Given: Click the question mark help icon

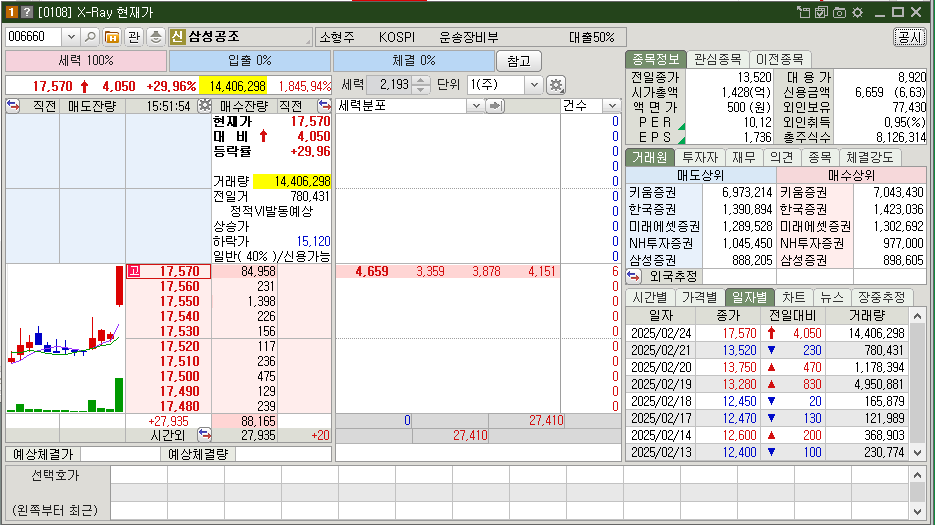Looking at the screenshot, I should click(26, 12).
